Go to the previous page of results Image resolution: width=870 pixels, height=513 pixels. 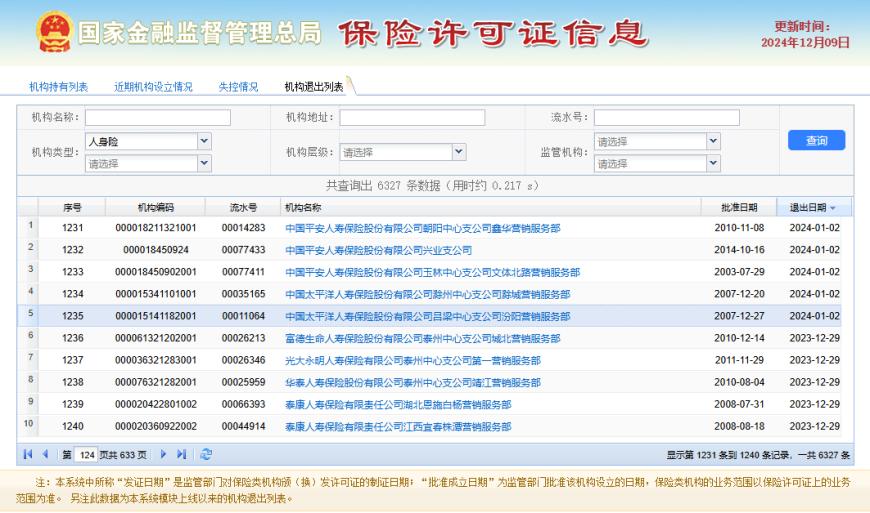pyautogui.click(x=45, y=454)
